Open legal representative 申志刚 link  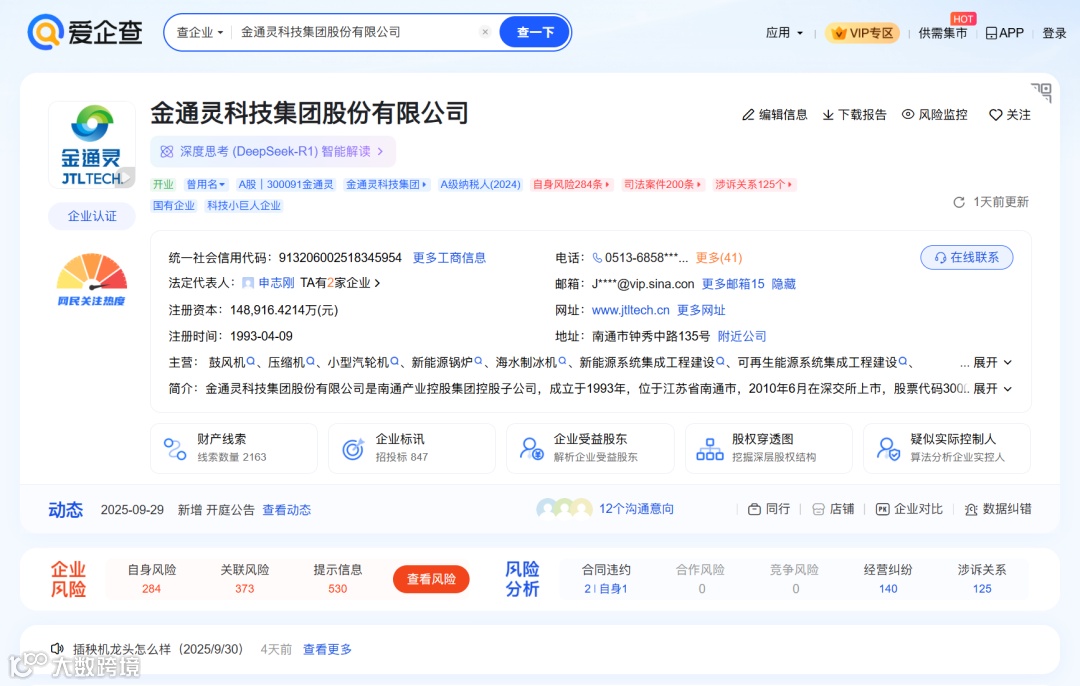276,283
